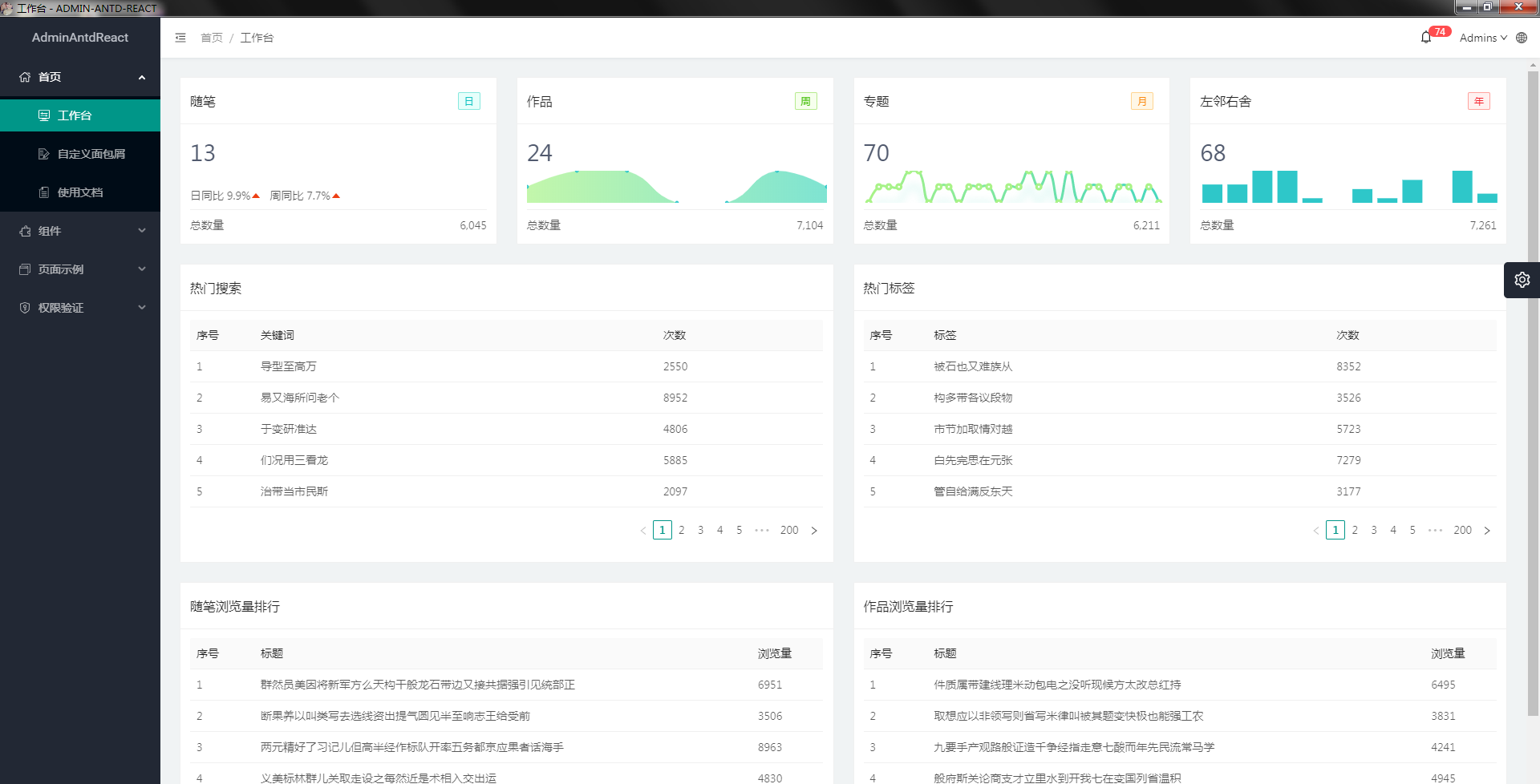The height and width of the screenshot is (784, 1540).
Task: Click the 权限验证 shield icon
Action: 25,308
